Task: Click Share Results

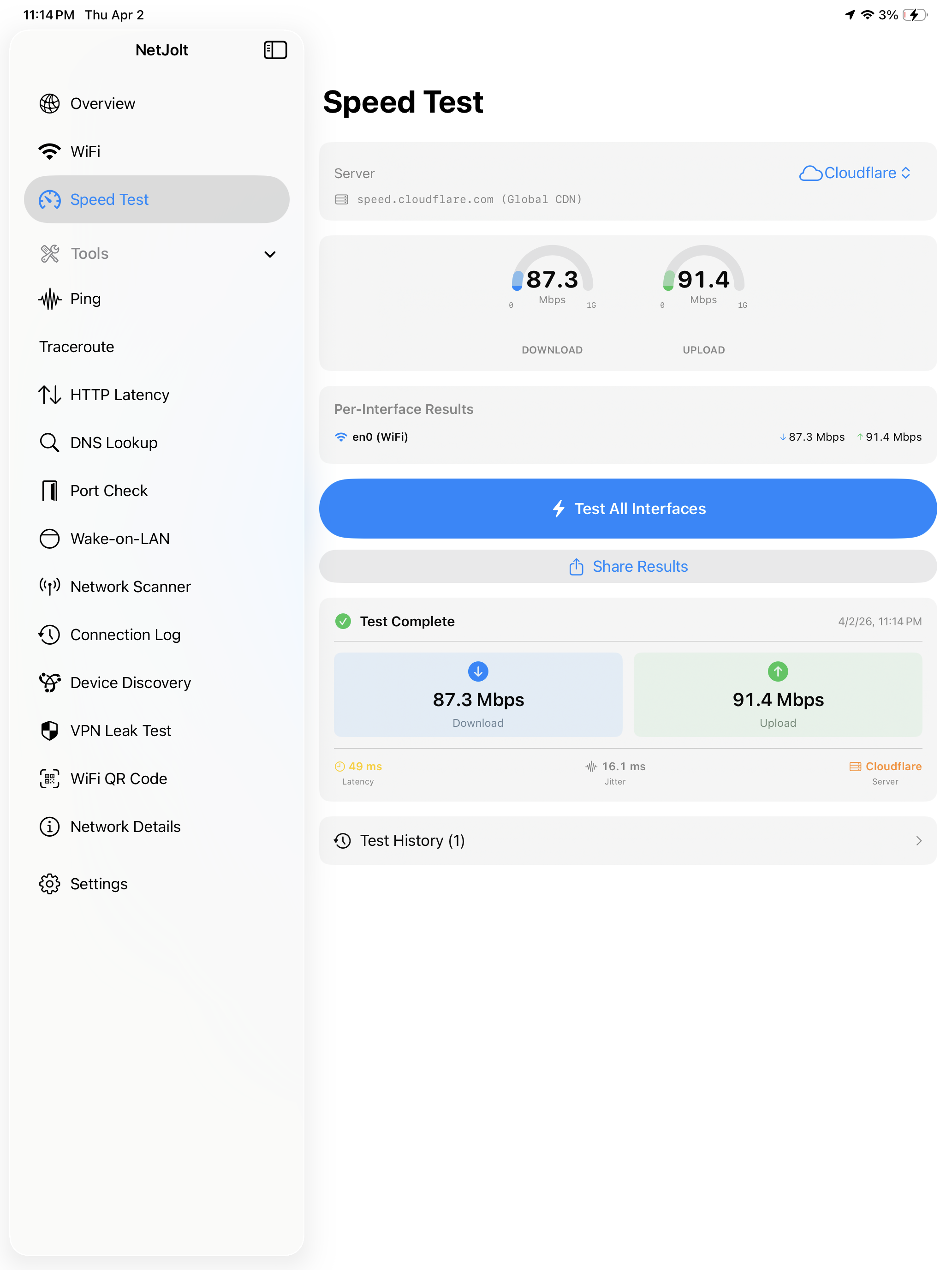Action: (x=628, y=566)
